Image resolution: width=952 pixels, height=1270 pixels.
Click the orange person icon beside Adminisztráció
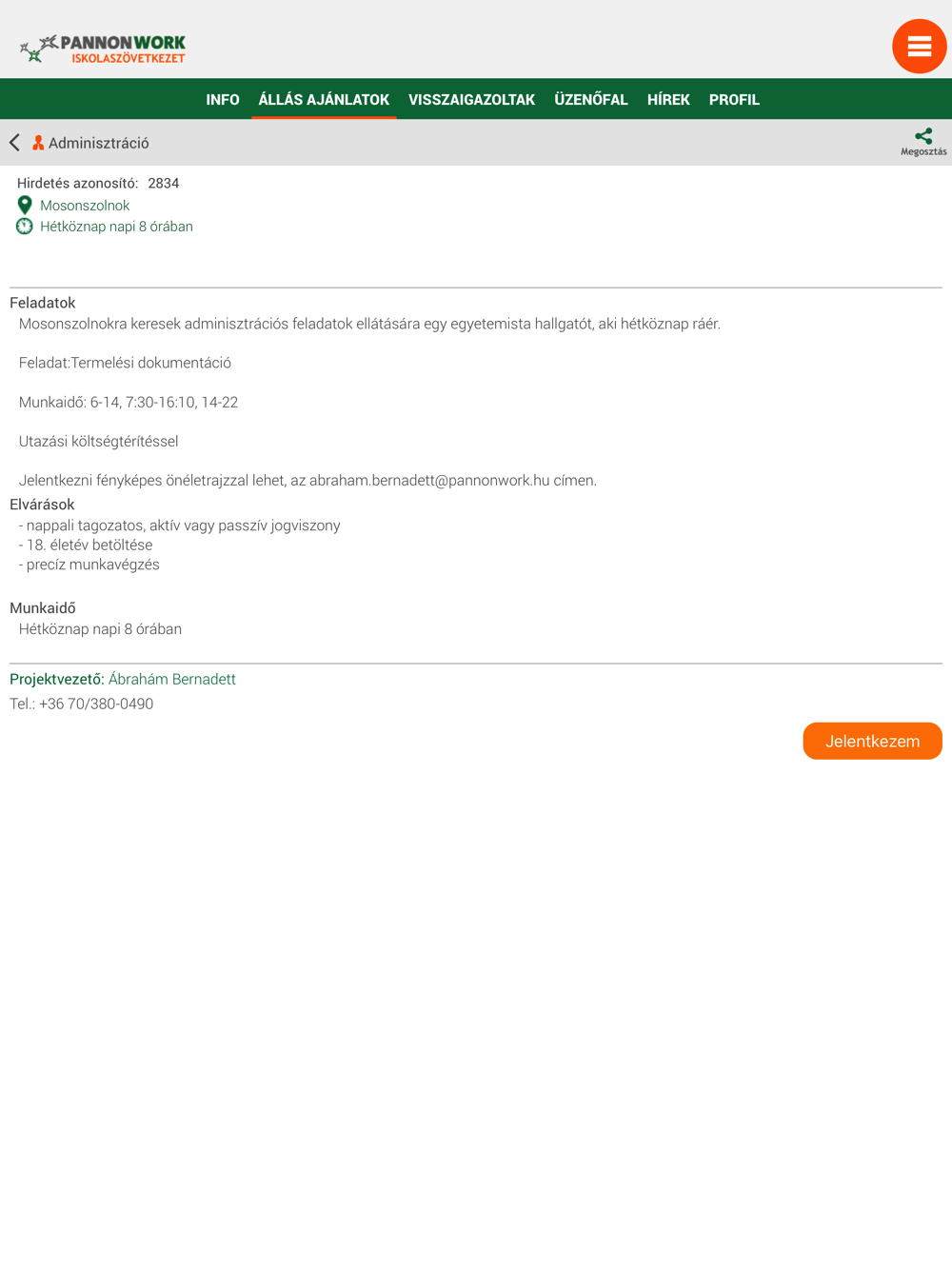pyautogui.click(x=38, y=143)
